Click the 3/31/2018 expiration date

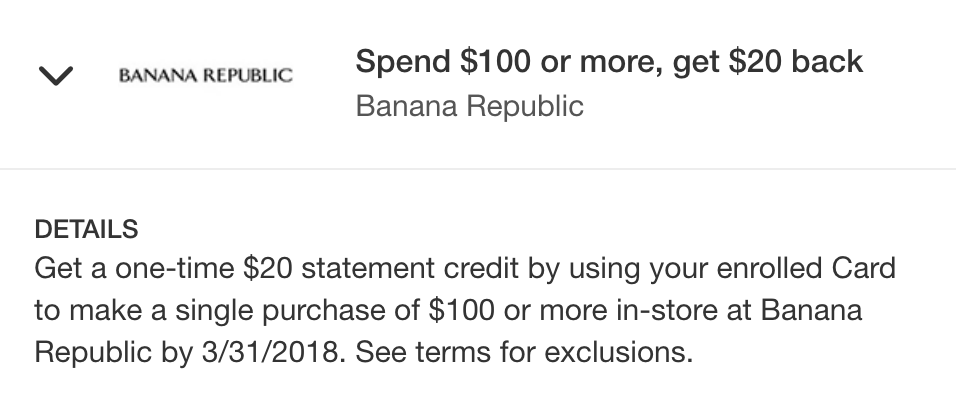click(269, 352)
